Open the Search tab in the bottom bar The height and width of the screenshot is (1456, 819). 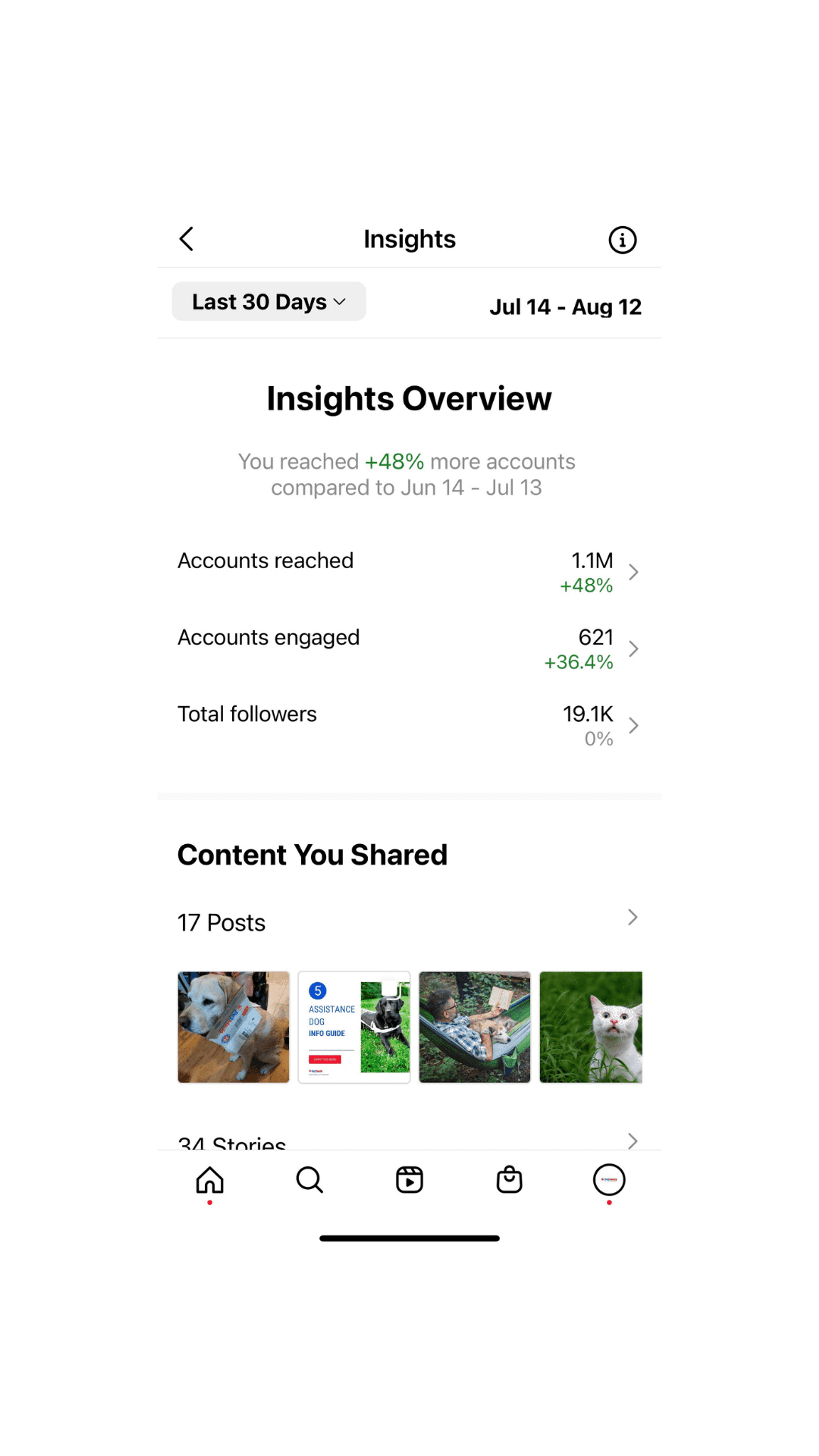(x=310, y=1180)
